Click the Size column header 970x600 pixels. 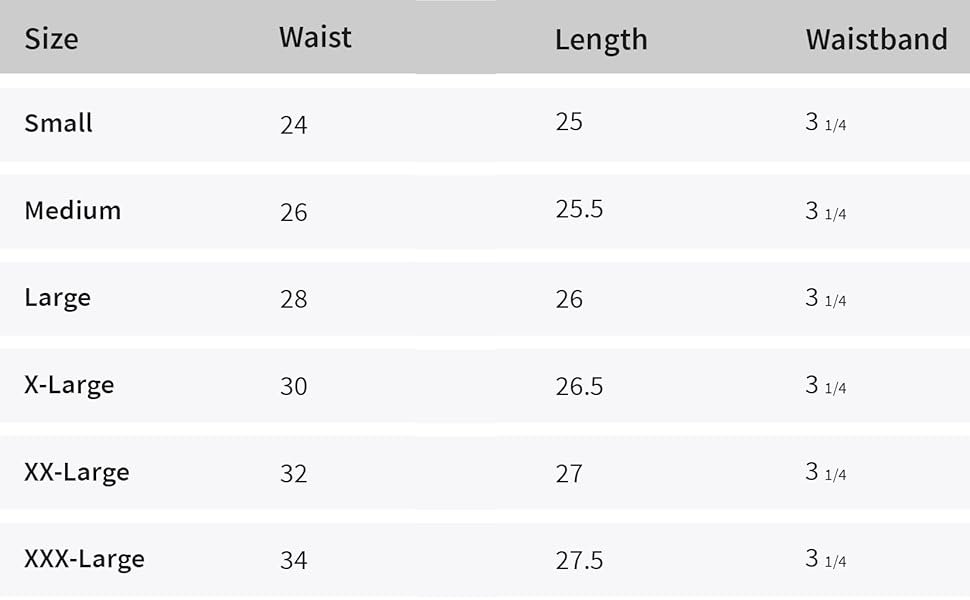point(51,39)
